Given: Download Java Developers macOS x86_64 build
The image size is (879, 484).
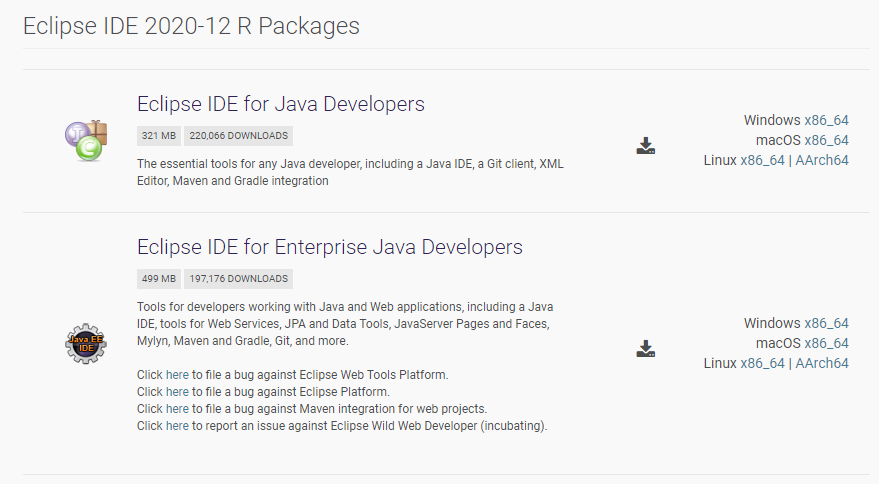Looking at the screenshot, I should (826, 140).
